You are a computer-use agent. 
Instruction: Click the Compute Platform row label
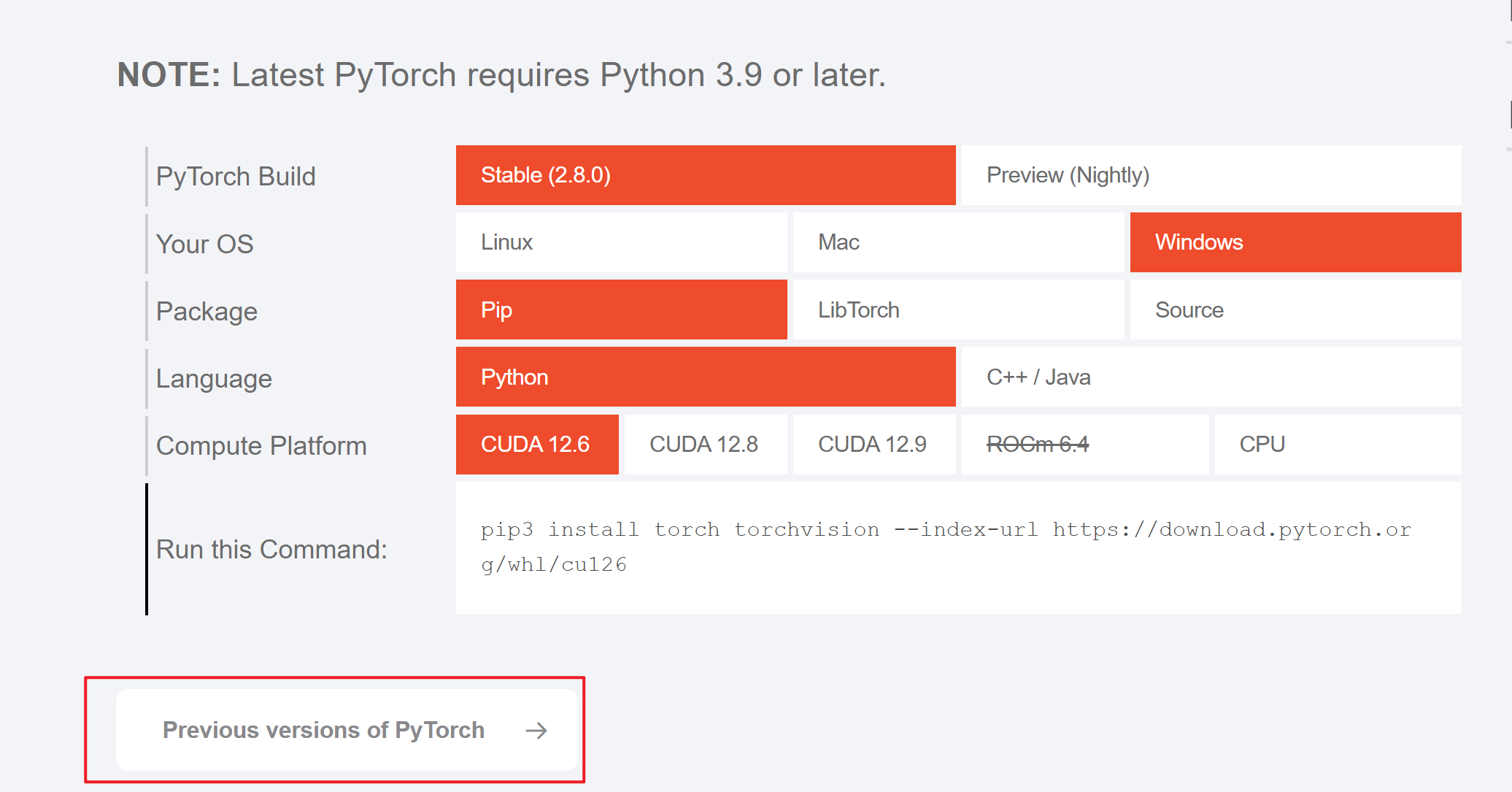click(x=261, y=446)
